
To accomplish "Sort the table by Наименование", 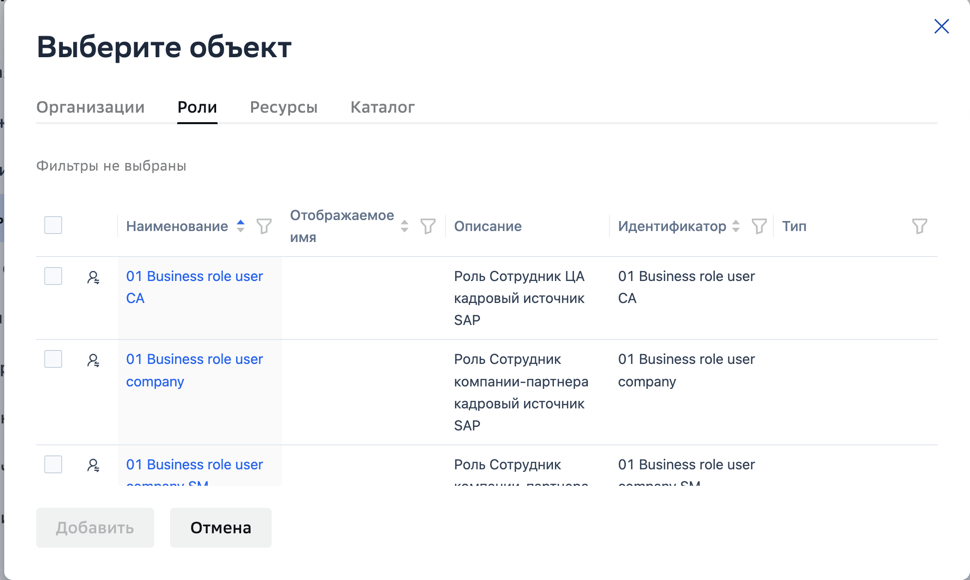I will point(241,226).
